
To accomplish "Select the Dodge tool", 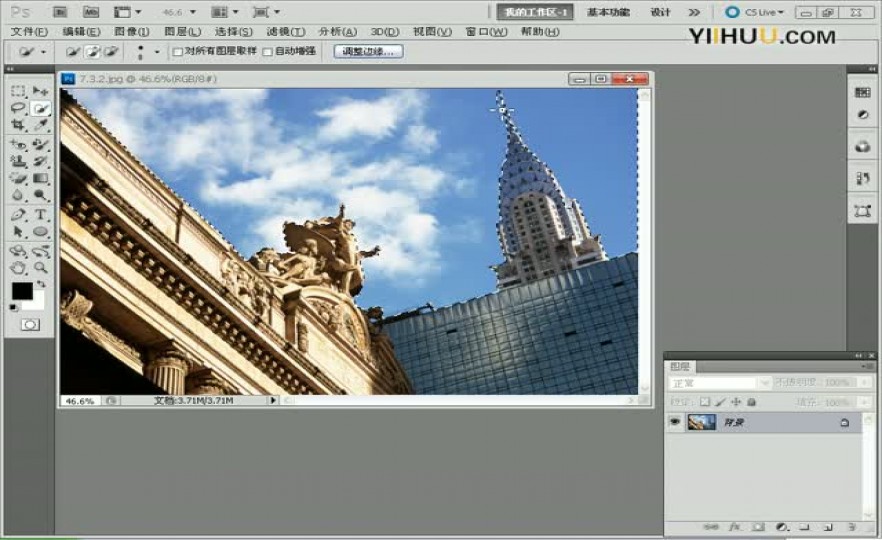I will coord(40,195).
